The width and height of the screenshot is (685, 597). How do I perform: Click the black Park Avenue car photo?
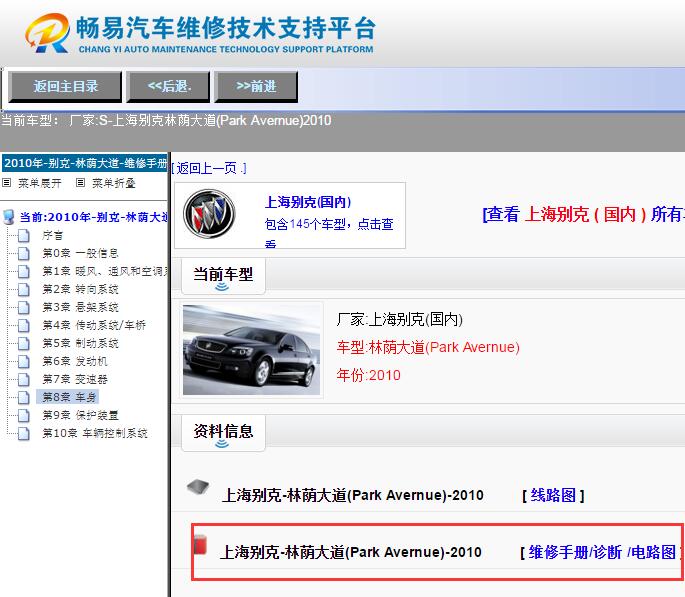pyautogui.click(x=251, y=350)
